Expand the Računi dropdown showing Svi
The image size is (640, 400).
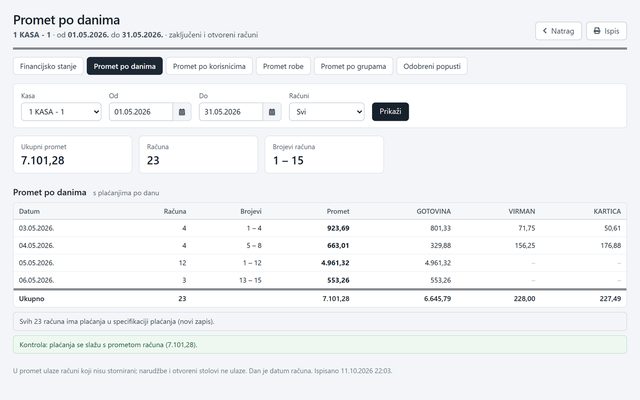coord(327,112)
